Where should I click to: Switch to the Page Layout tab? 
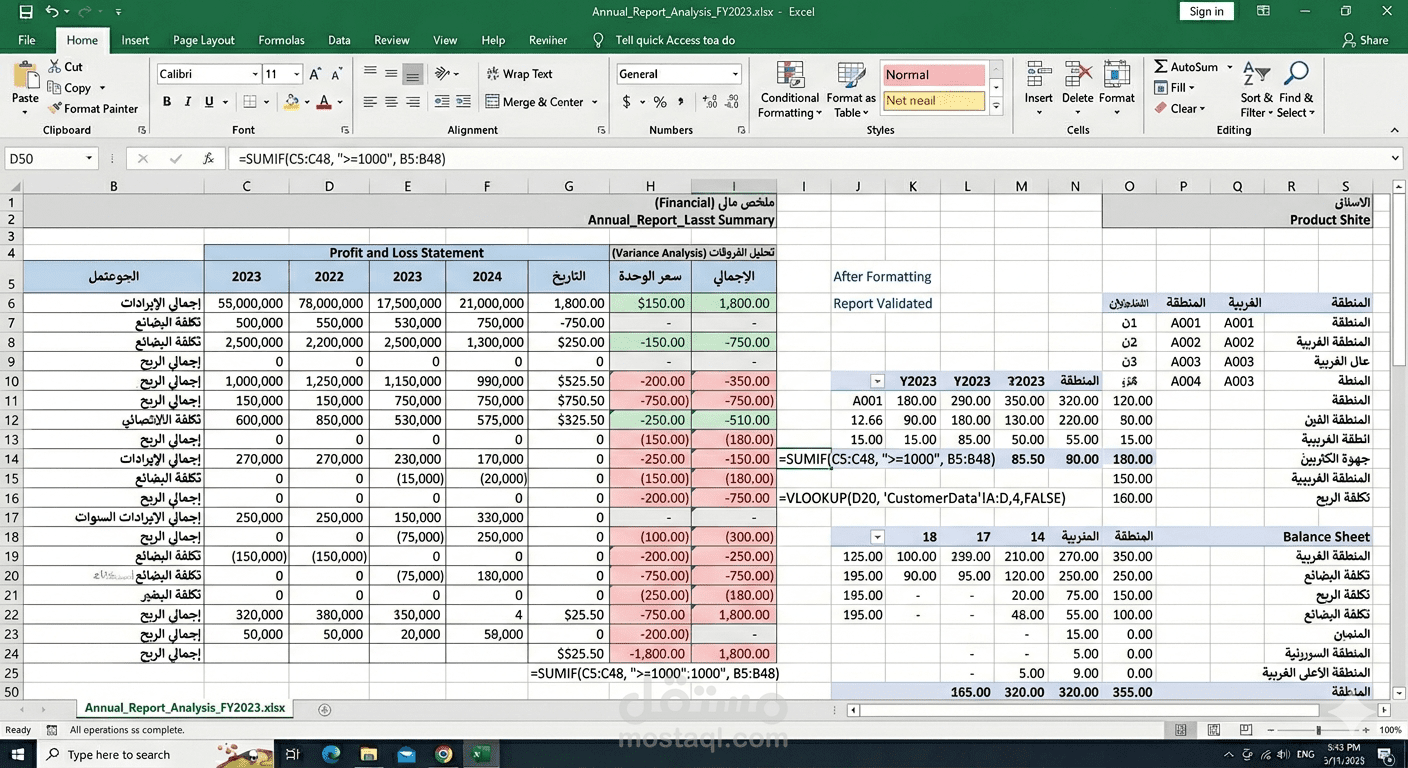point(204,40)
